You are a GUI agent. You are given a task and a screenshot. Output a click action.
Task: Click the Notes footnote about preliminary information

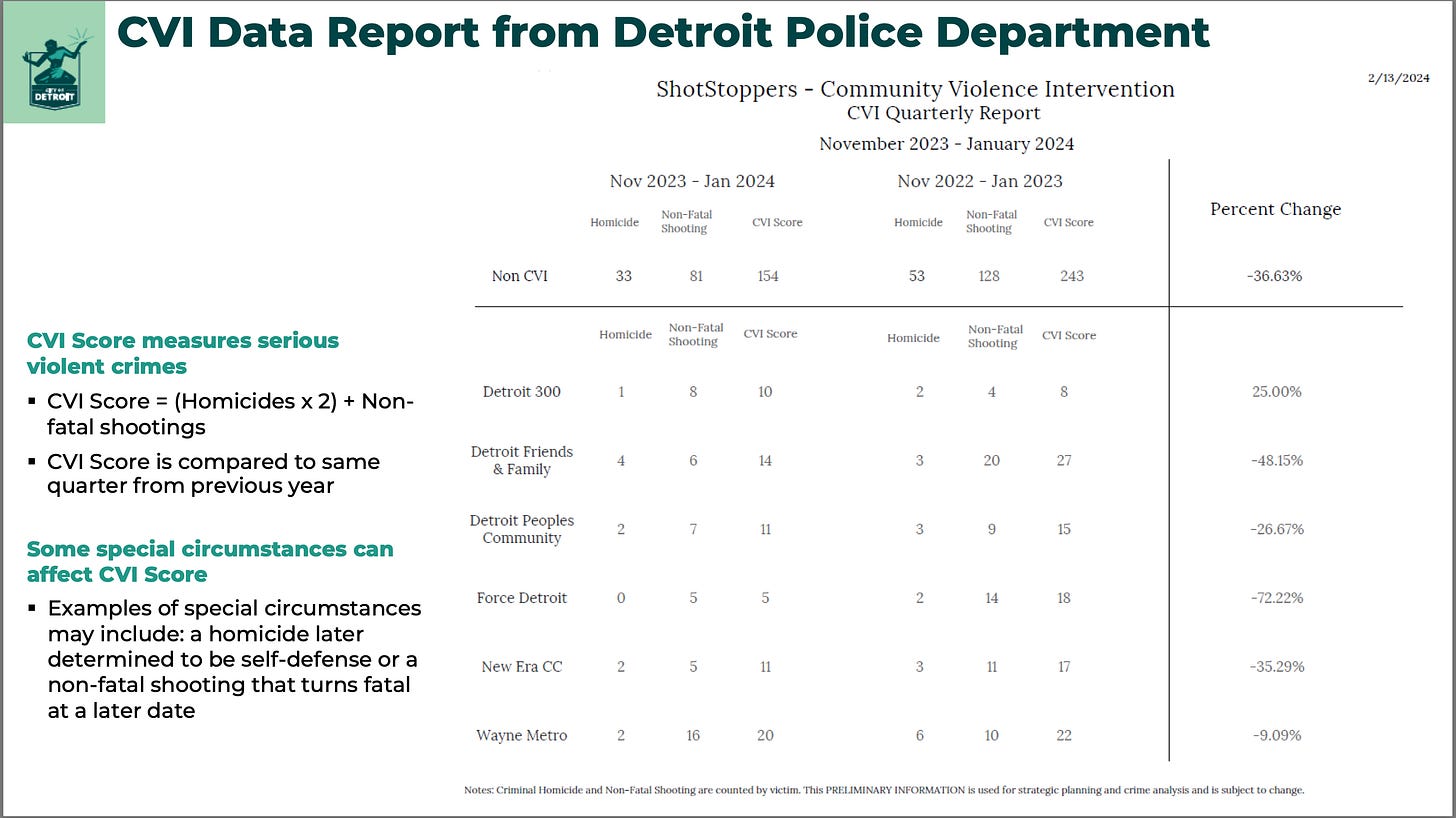tap(884, 790)
